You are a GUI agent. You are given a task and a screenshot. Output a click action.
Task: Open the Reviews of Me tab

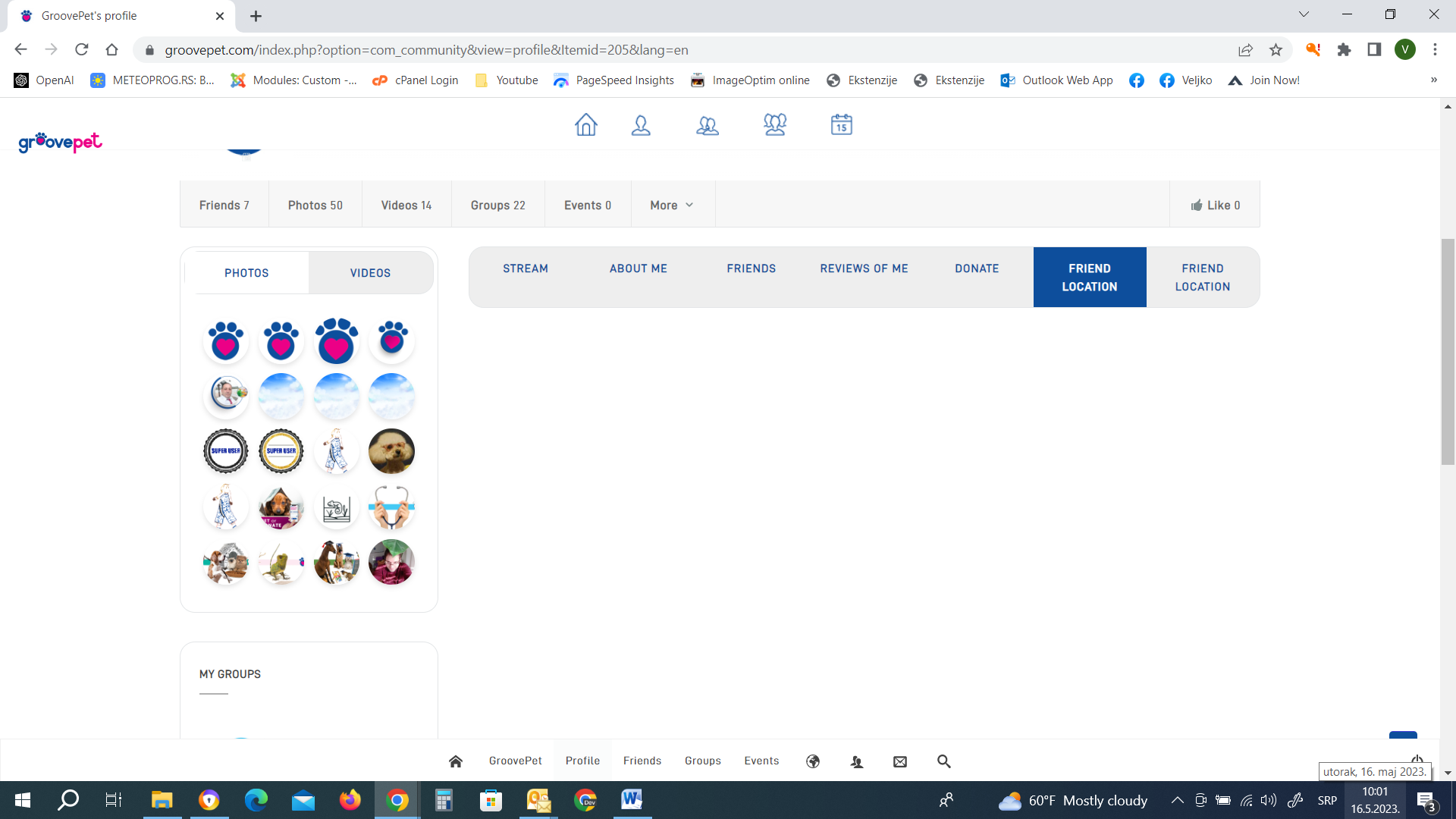tap(864, 268)
